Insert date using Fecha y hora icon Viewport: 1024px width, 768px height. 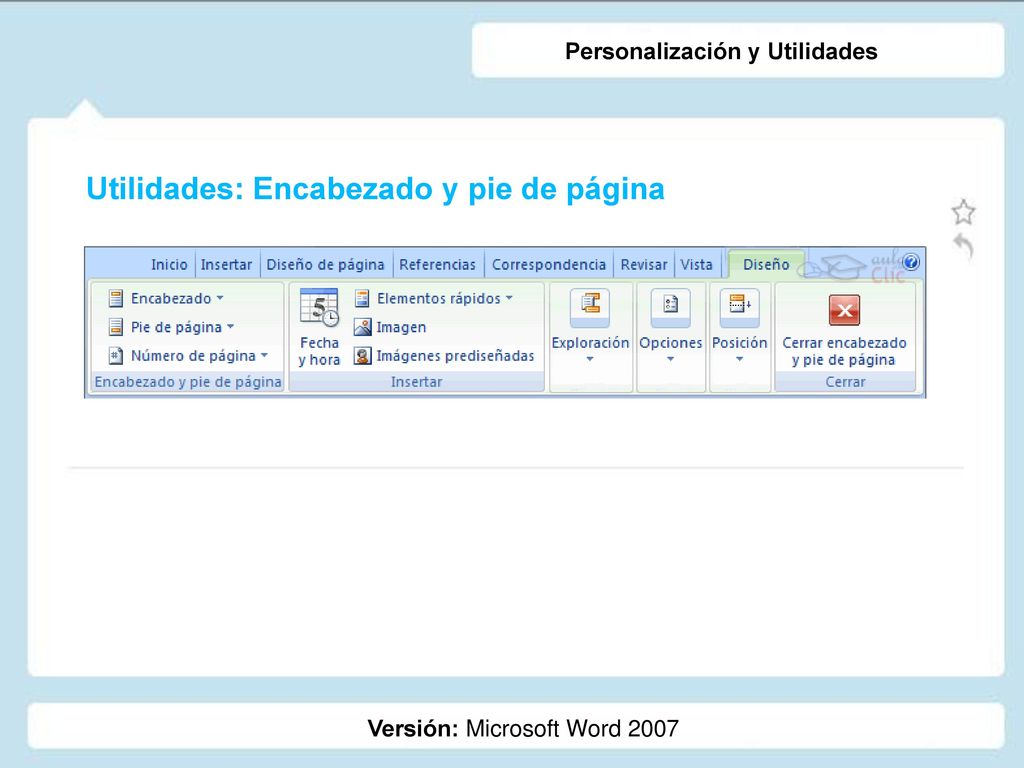(319, 308)
